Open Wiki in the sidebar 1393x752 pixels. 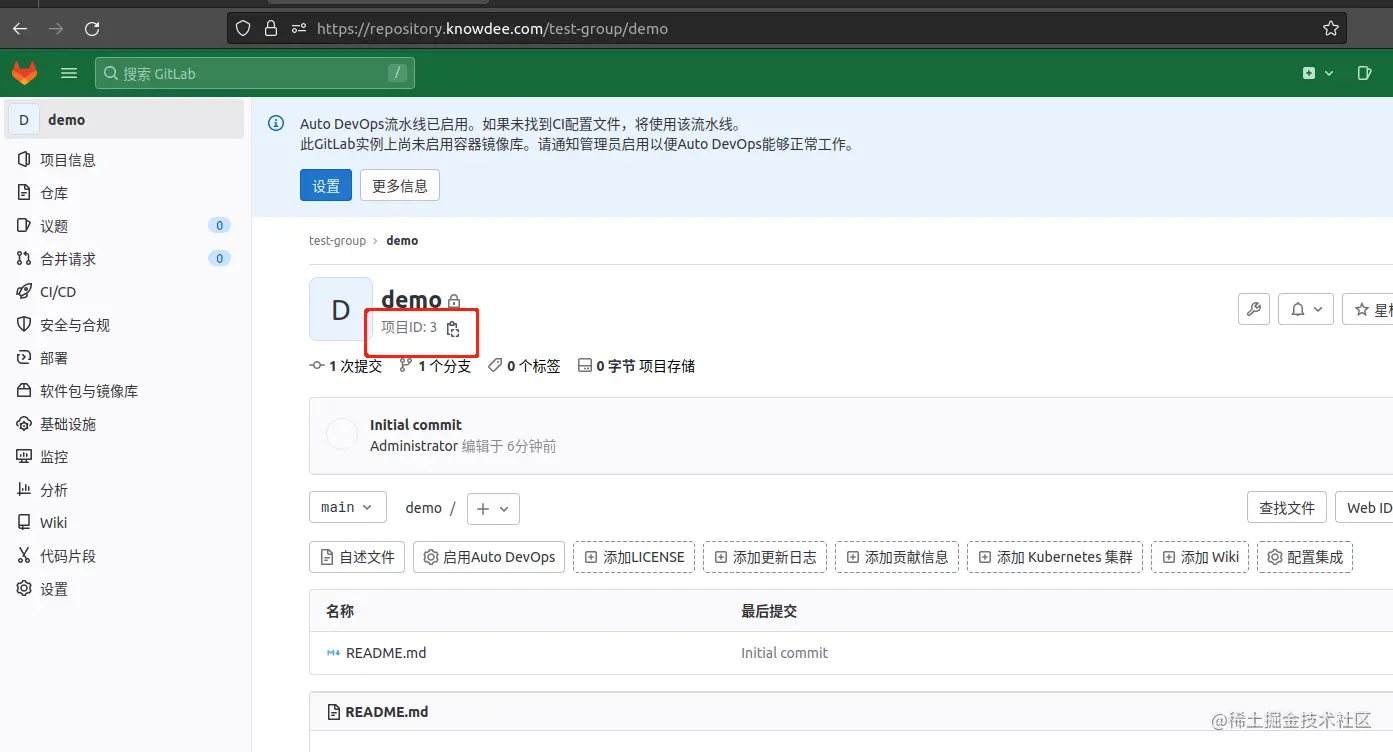tap(125, 523)
